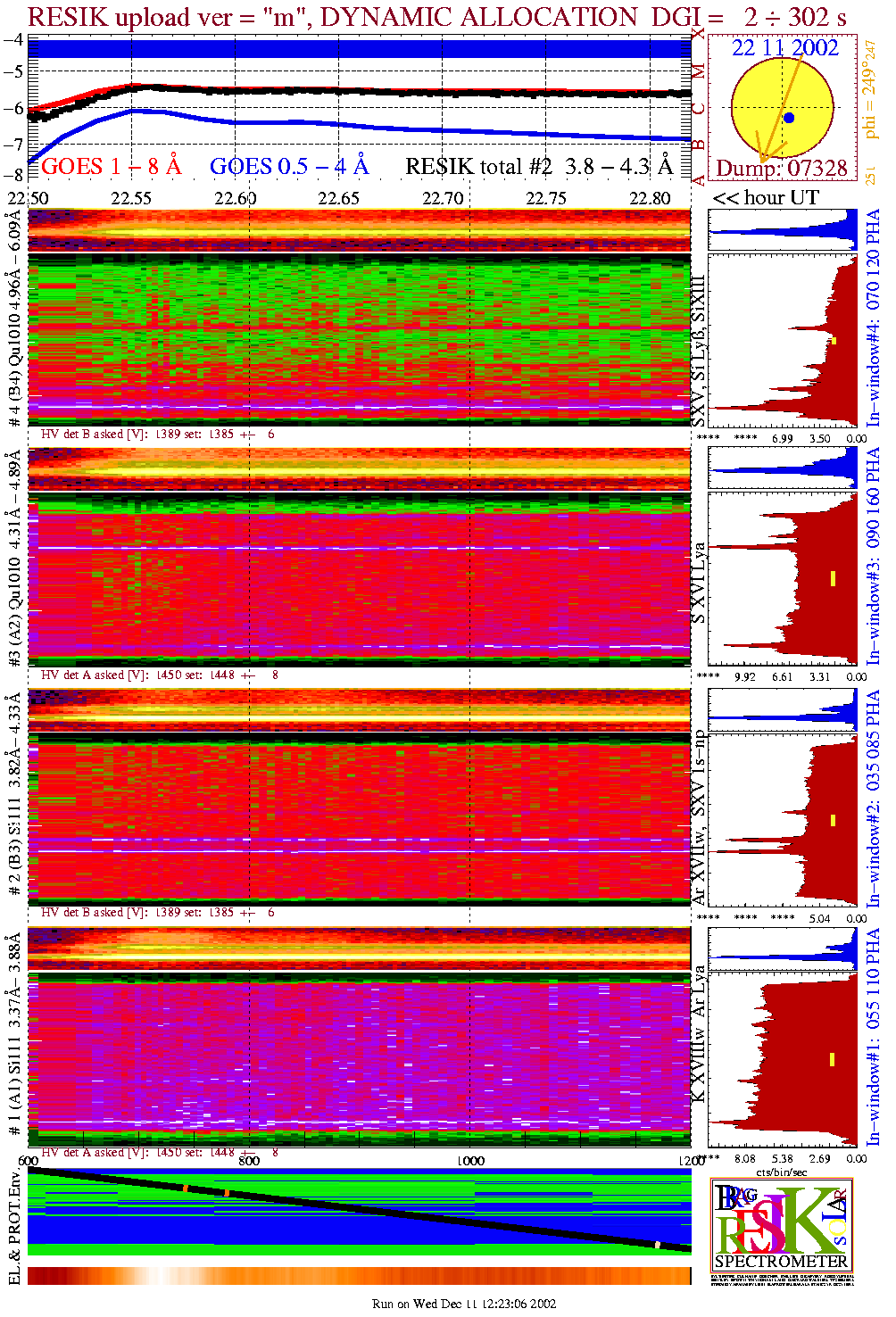The height and width of the screenshot is (1317, 896).
Task: Select the red "GOES 1 – 8 Å" legend label
Action: point(111,167)
